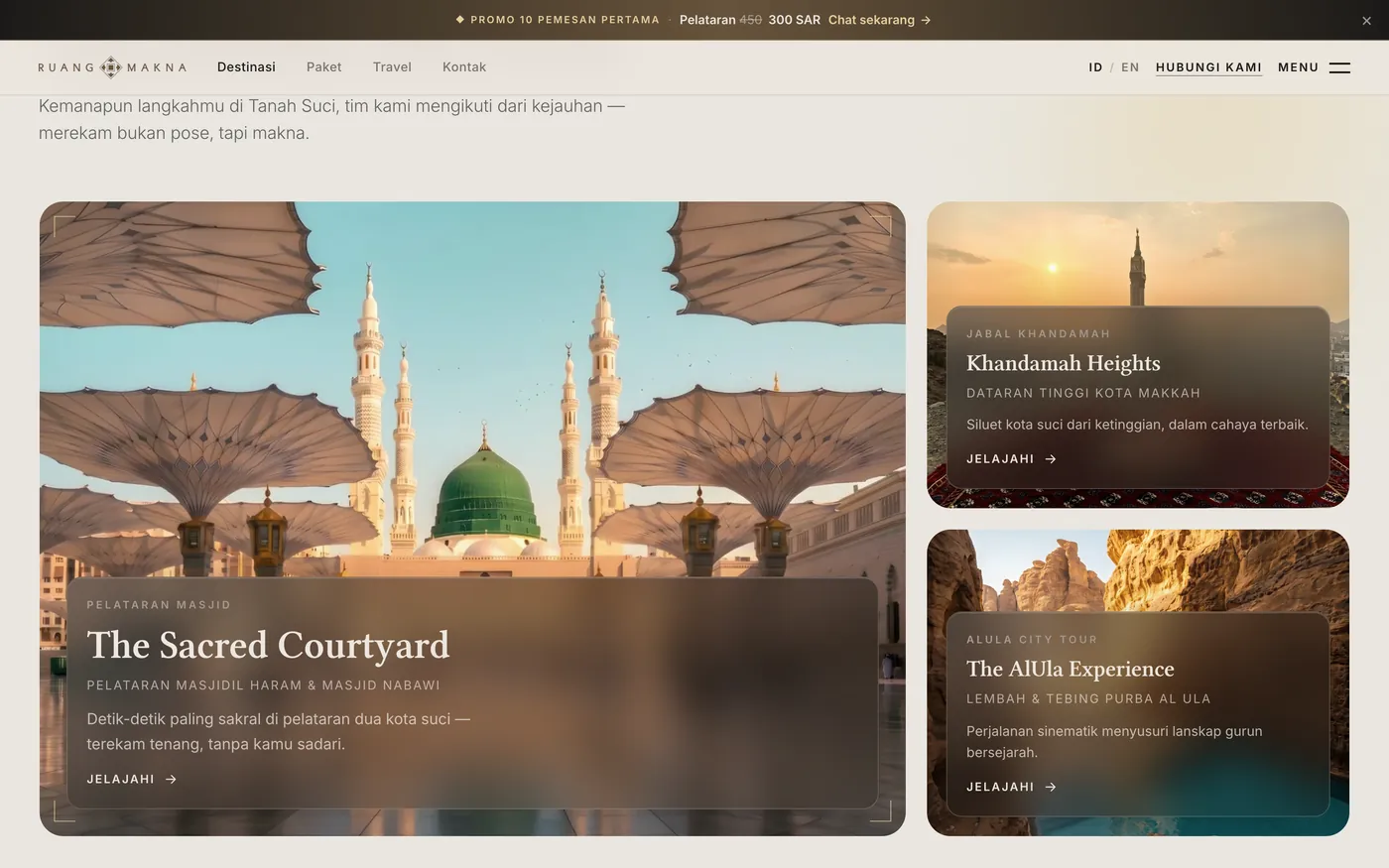This screenshot has width=1389, height=868.
Task: Click 'PELATARAN MASJIDIL HARAM & MASJID NABAWI' subtitle
Action: click(x=263, y=685)
